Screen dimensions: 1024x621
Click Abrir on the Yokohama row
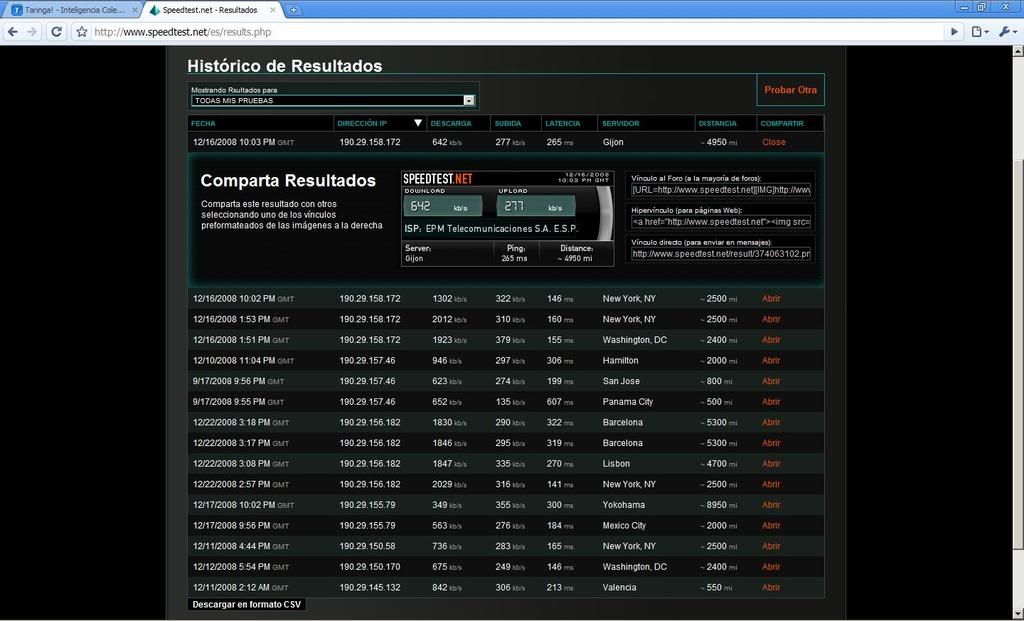[771, 505]
